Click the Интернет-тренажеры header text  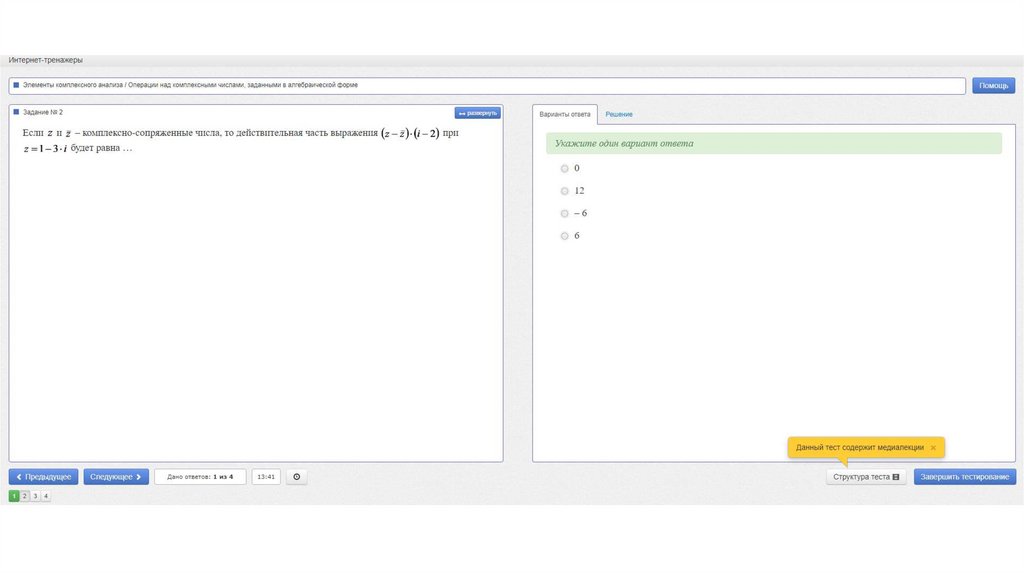46,60
